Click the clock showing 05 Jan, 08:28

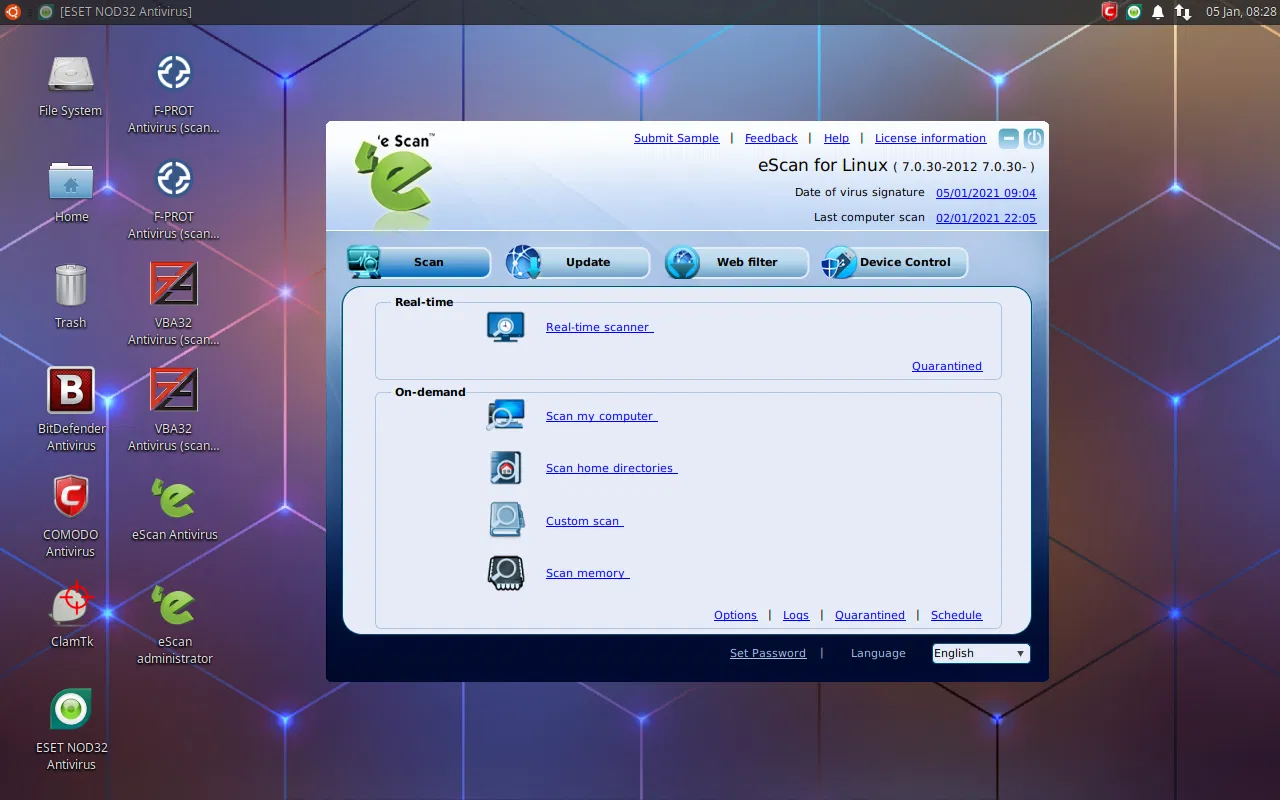point(1239,12)
